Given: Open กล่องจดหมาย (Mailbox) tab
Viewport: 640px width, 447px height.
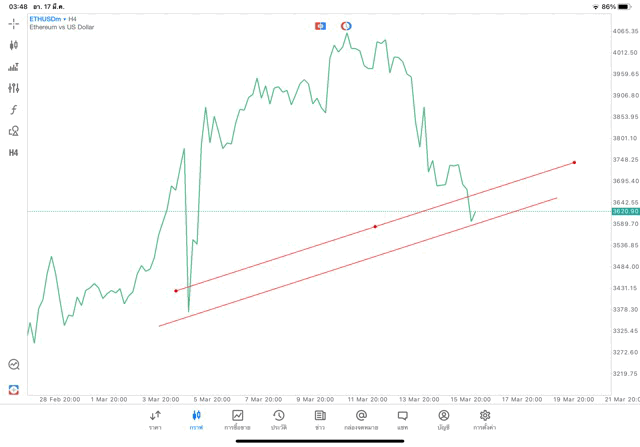Looking at the screenshot, I should tap(361, 420).
